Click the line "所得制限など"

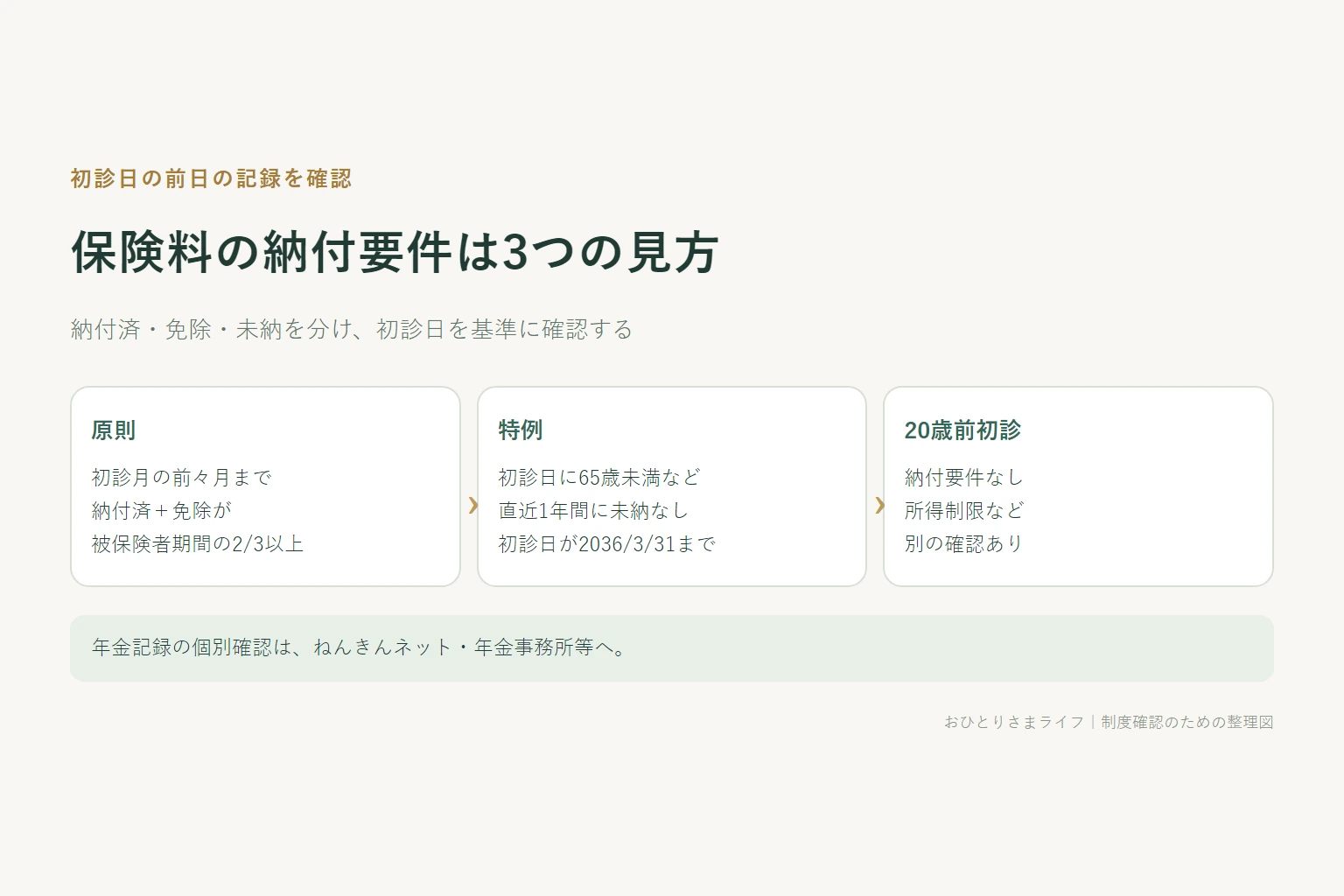pyautogui.click(x=964, y=511)
